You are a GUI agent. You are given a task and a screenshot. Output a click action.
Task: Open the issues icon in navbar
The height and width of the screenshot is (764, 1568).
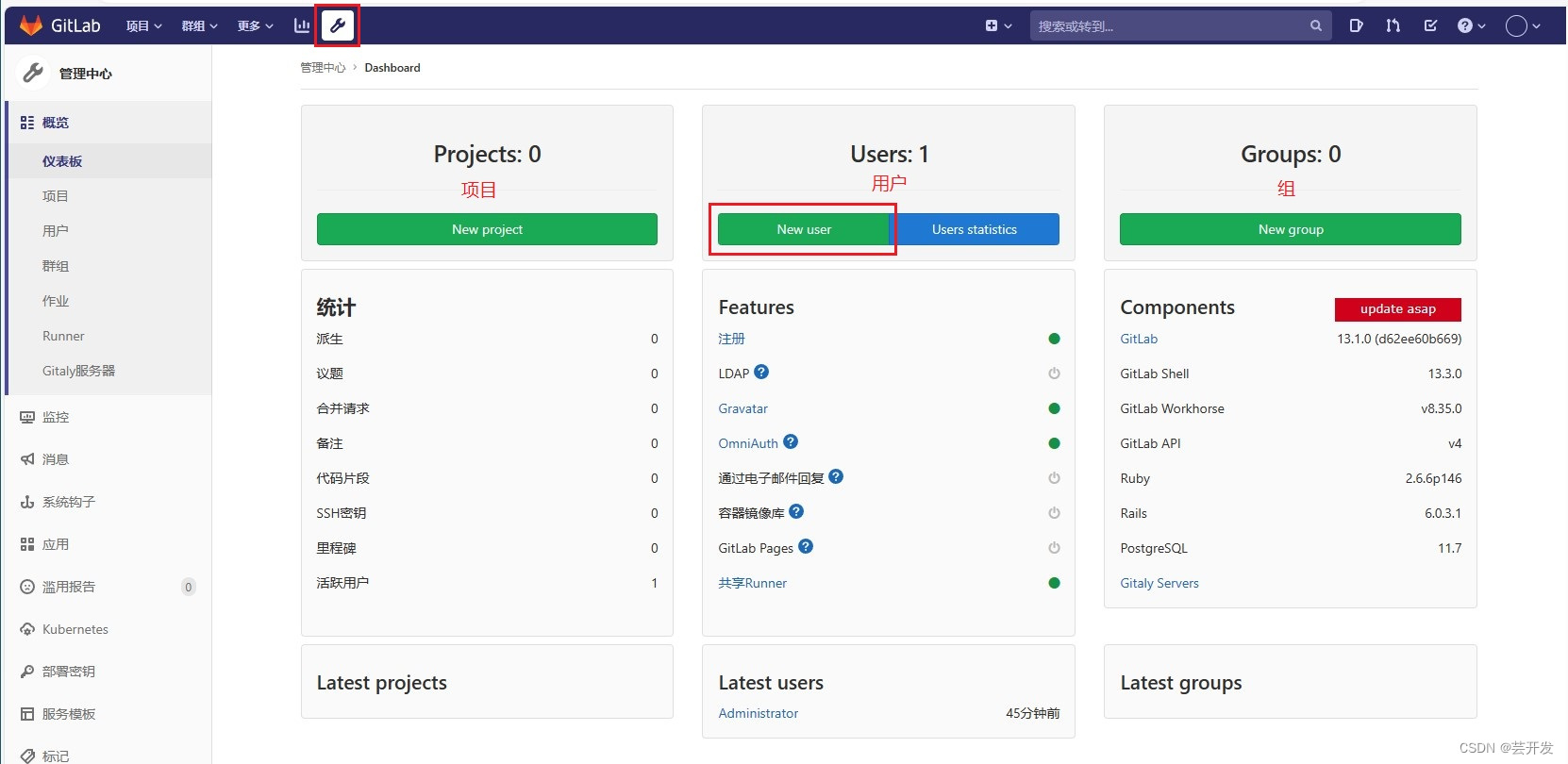tap(1356, 25)
